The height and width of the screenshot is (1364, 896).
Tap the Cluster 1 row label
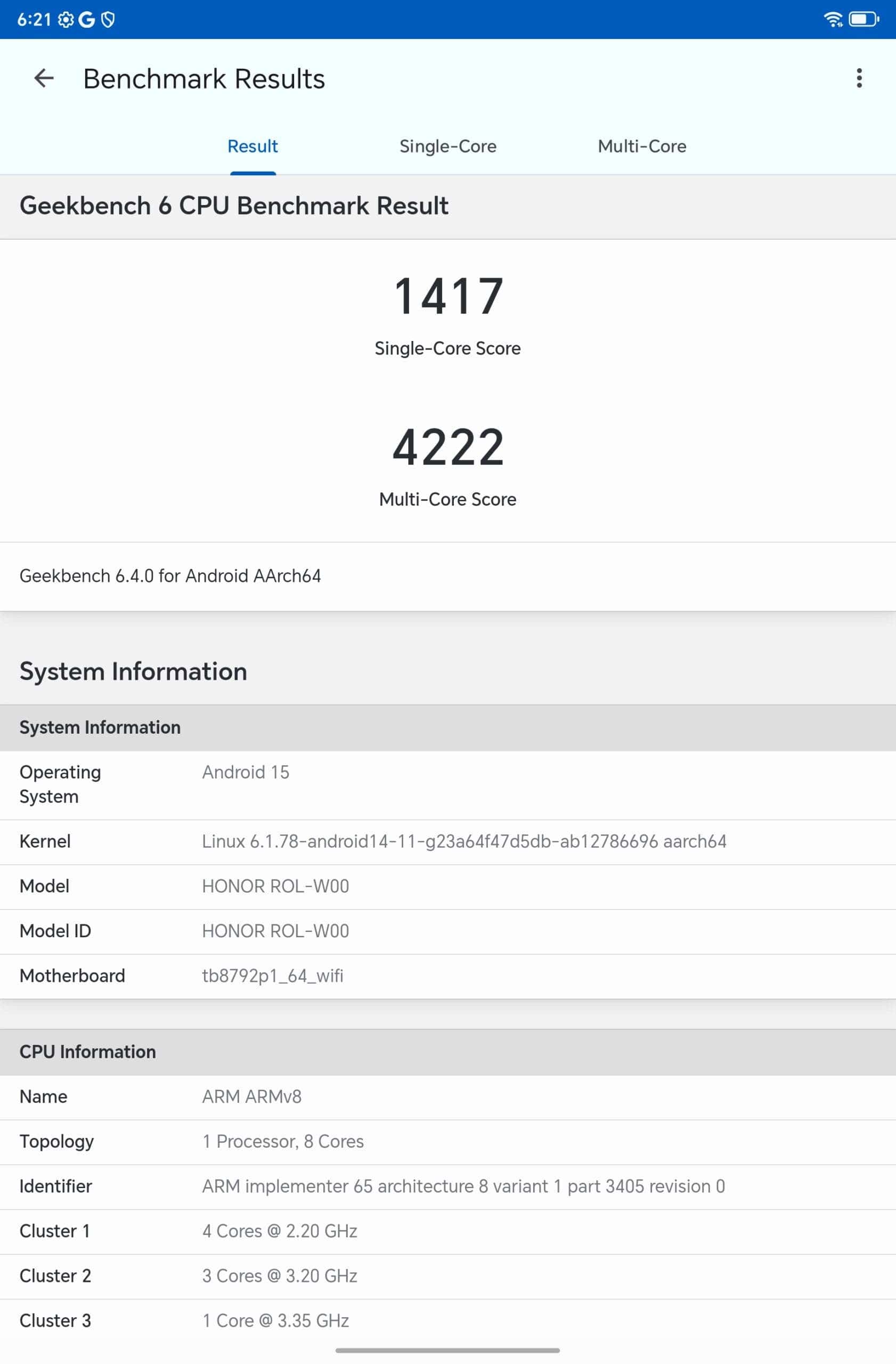55,1231
